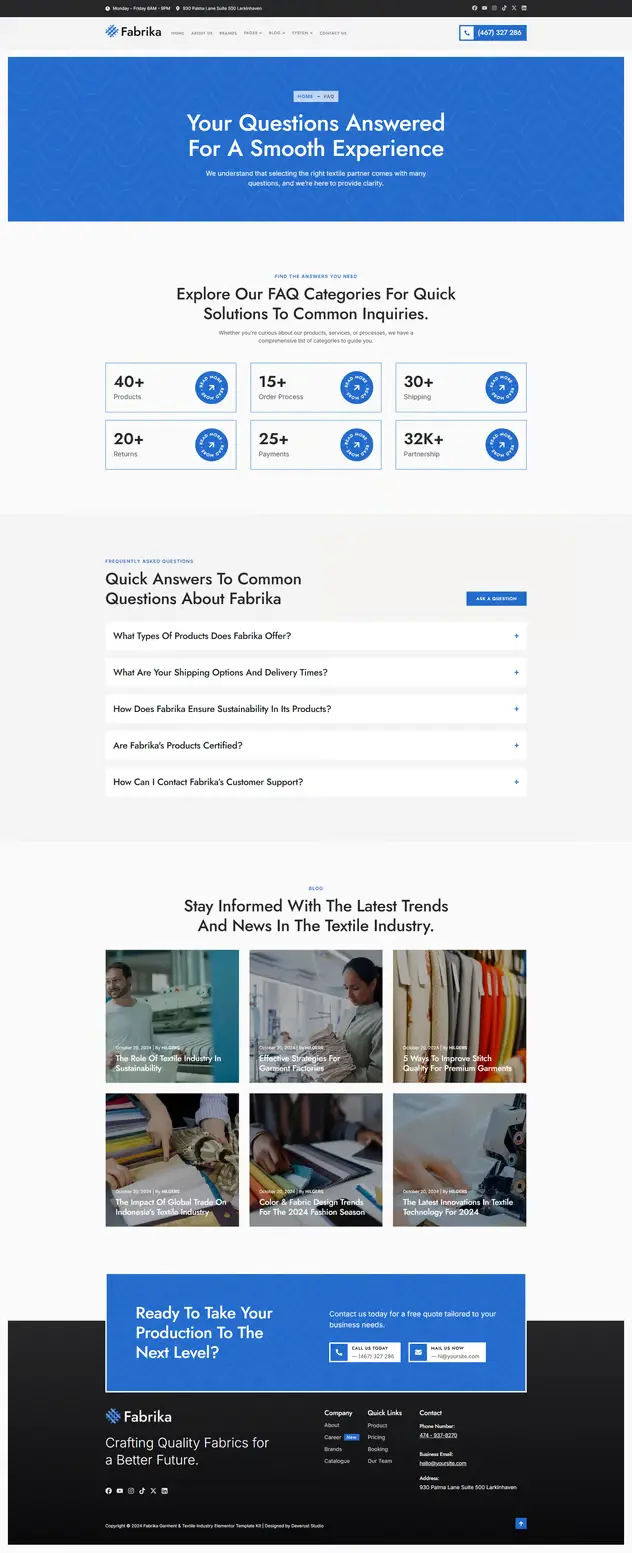The height and width of the screenshot is (1553, 632).
Task: Open the TikTok icon in the footer
Action: (142, 1490)
